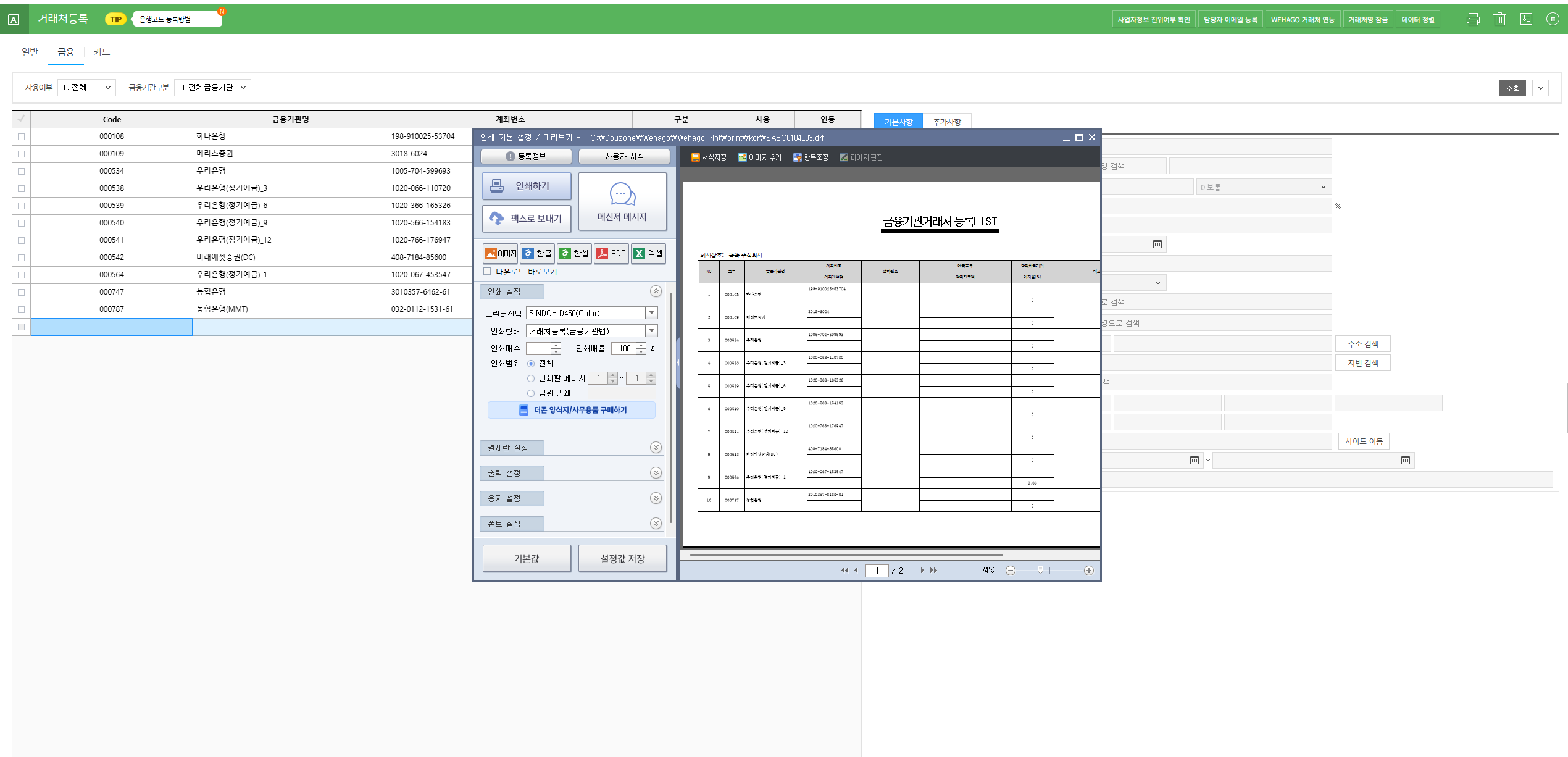
Task: Increase 인쇄매수 copies stepper
Action: pyautogui.click(x=556, y=345)
